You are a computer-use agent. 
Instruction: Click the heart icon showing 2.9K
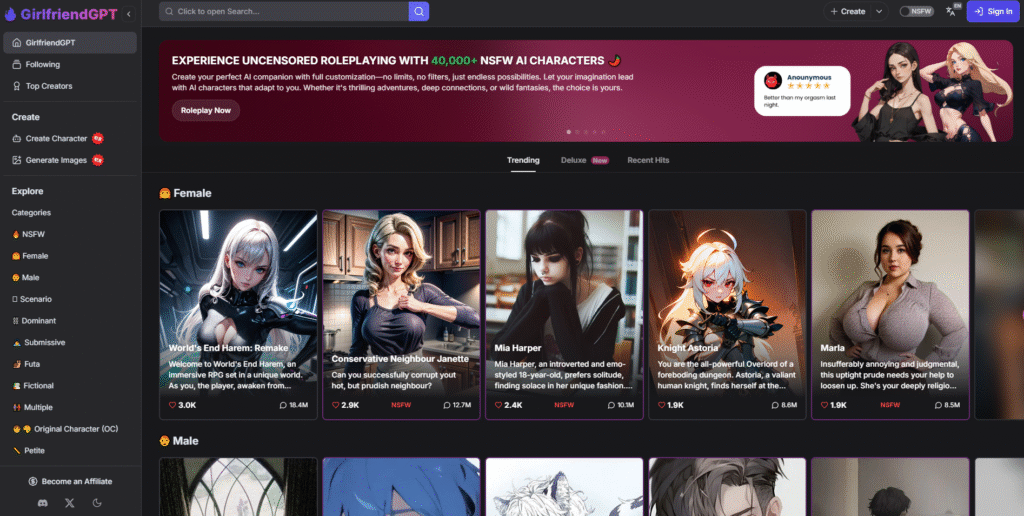point(336,405)
